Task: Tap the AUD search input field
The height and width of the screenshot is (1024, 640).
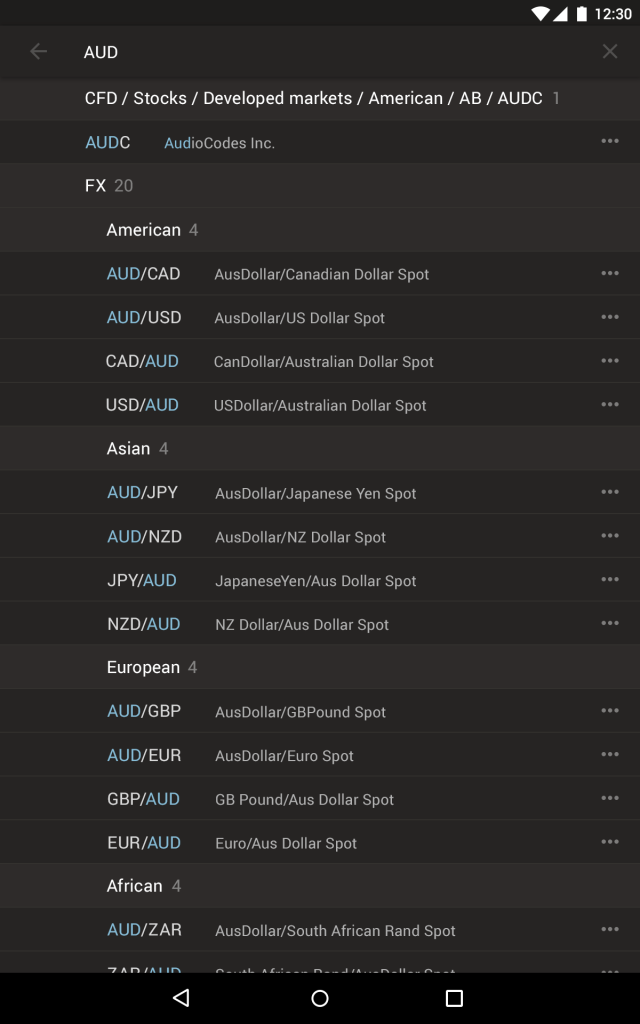Action: point(300,51)
